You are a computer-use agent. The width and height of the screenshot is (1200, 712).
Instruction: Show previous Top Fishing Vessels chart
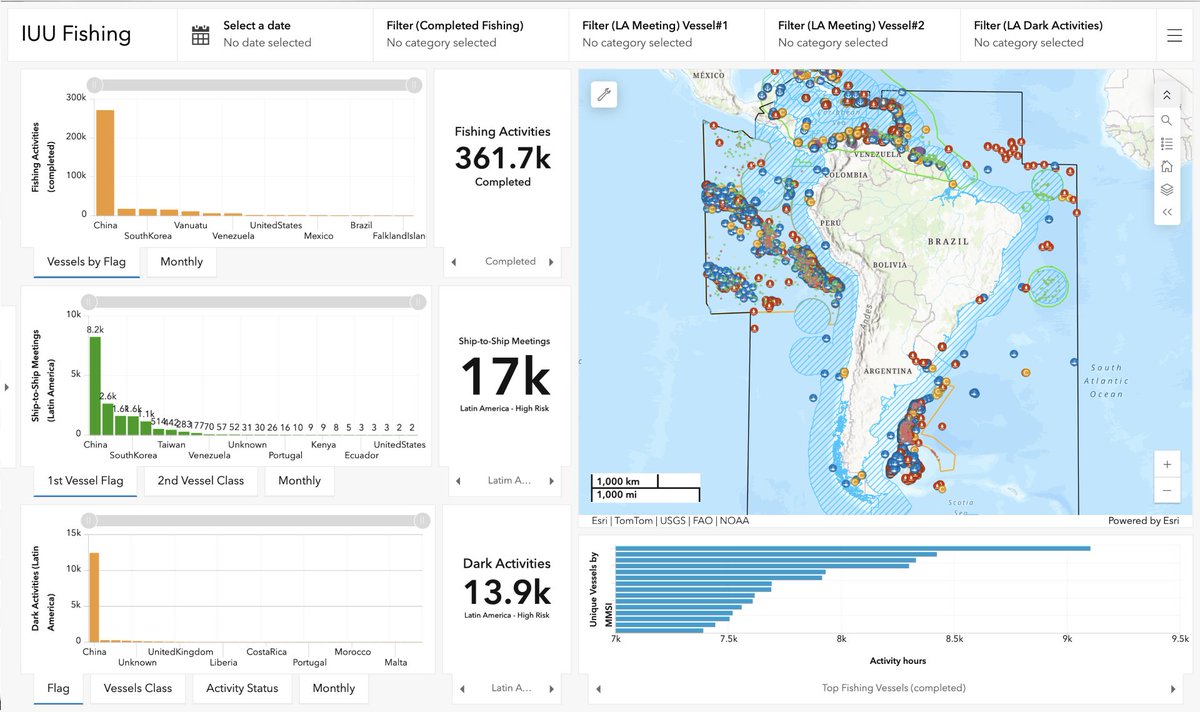click(x=598, y=688)
